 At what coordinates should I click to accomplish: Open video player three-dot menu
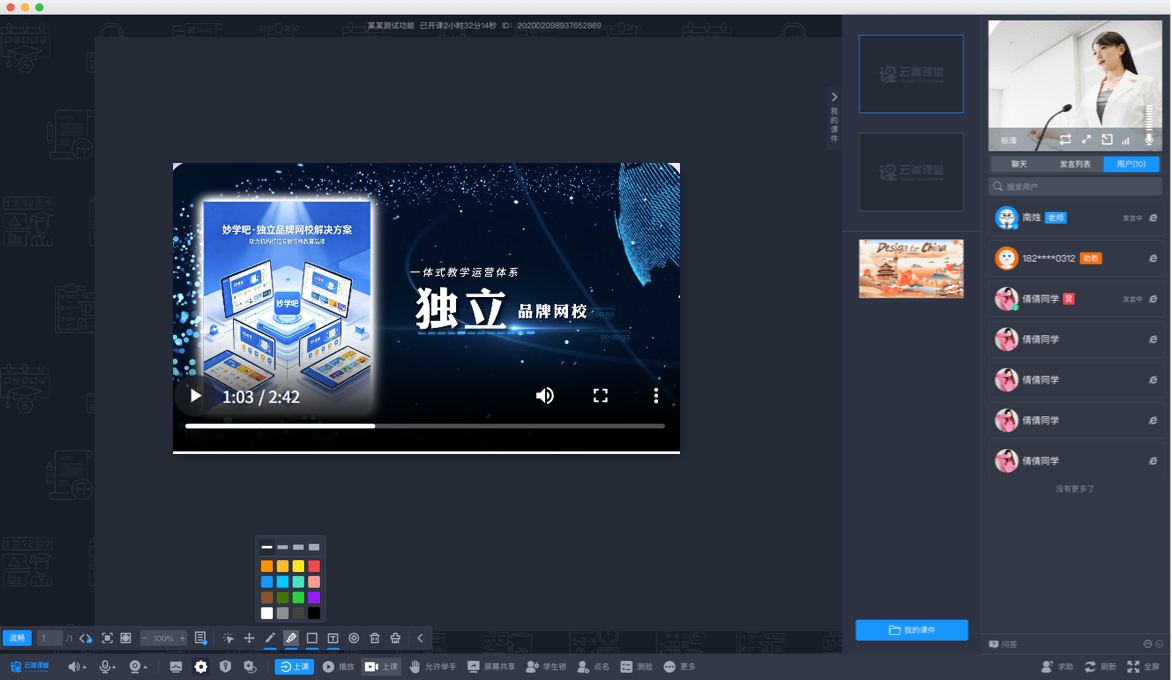click(x=656, y=396)
